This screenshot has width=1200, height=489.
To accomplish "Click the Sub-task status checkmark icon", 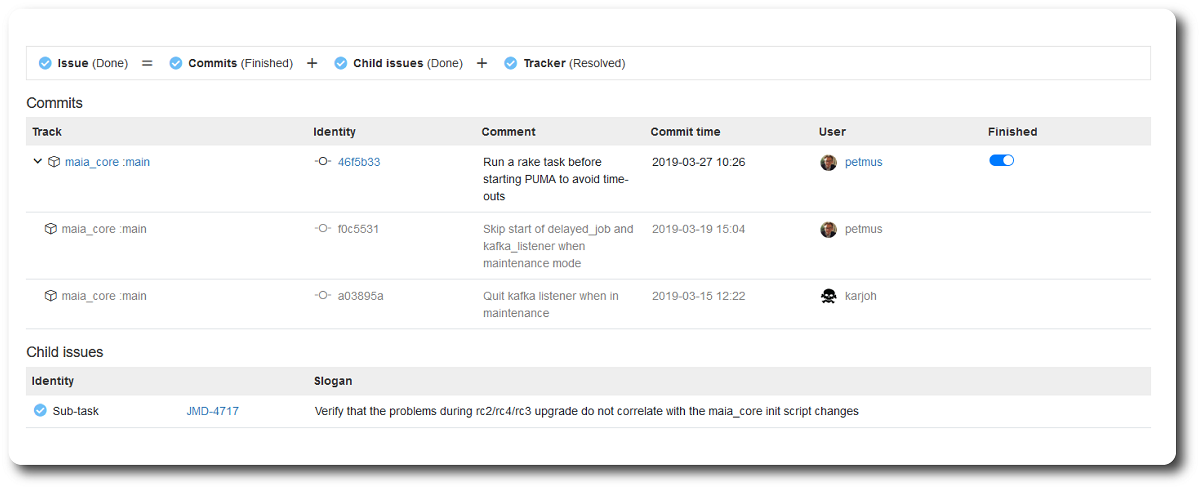I will tap(40, 410).
